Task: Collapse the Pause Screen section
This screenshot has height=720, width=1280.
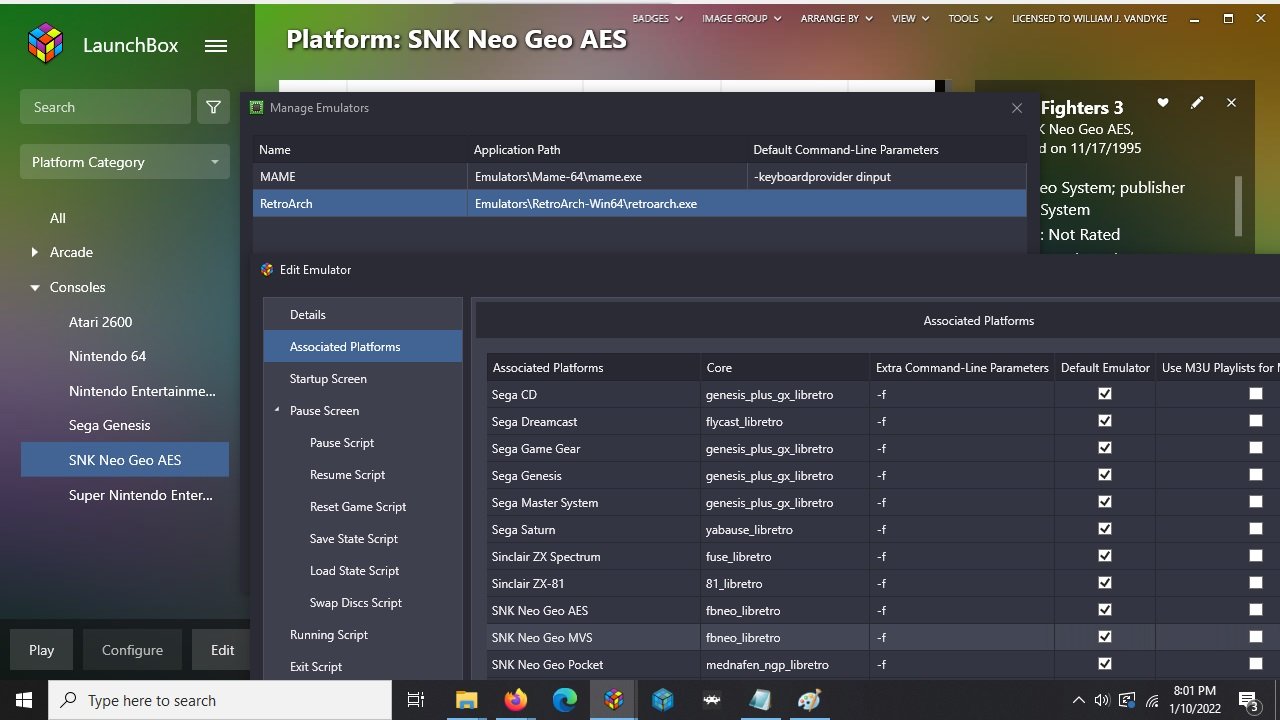Action: click(x=277, y=410)
